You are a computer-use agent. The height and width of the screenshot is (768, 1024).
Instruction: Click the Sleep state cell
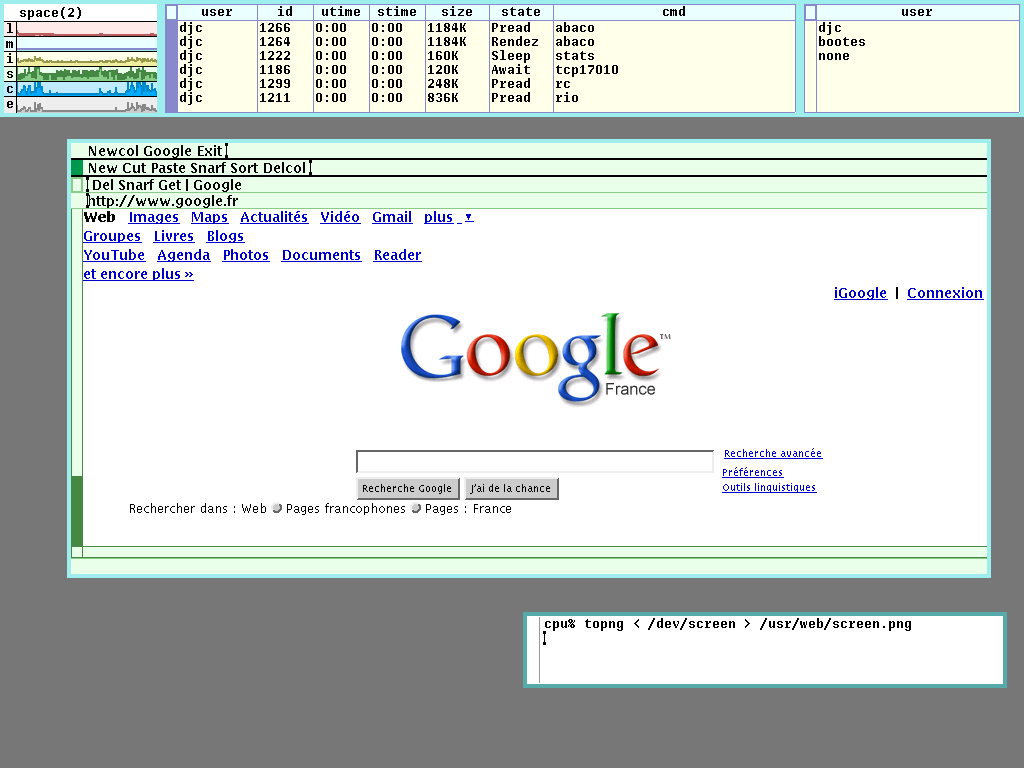tap(511, 56)
